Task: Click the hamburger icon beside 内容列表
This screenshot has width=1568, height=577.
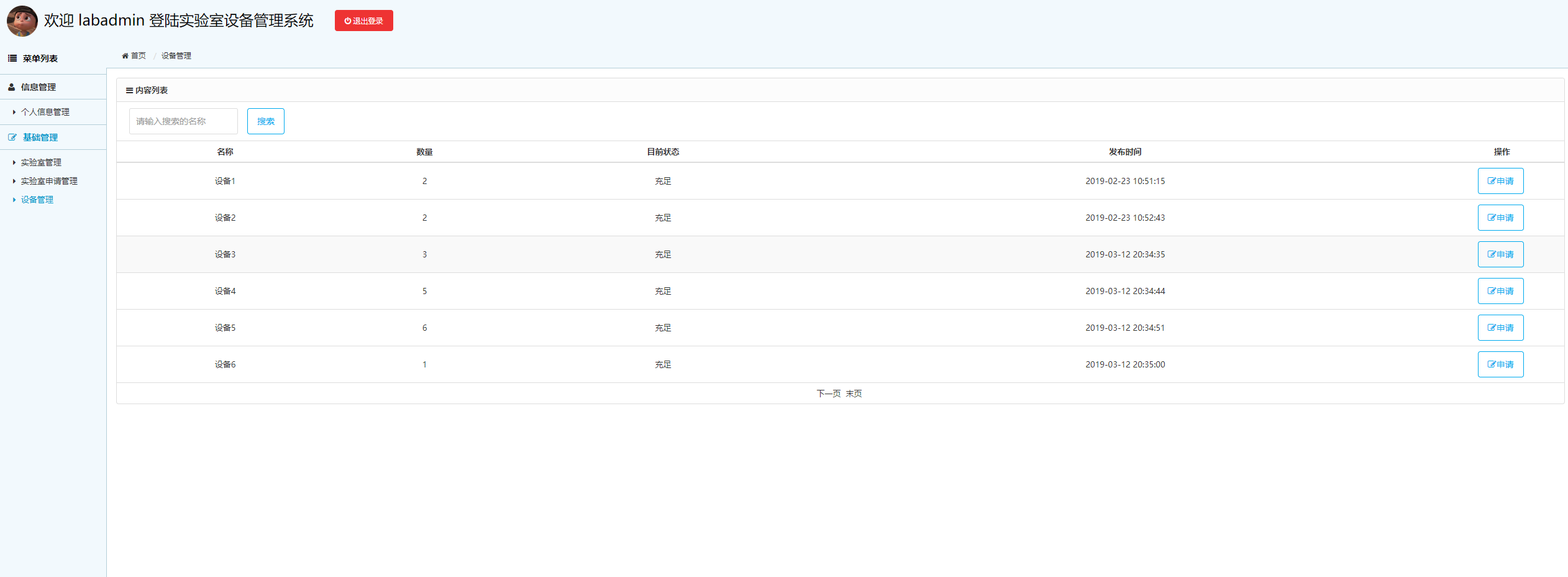Action: pyautogui.click(x=129, y=90)
